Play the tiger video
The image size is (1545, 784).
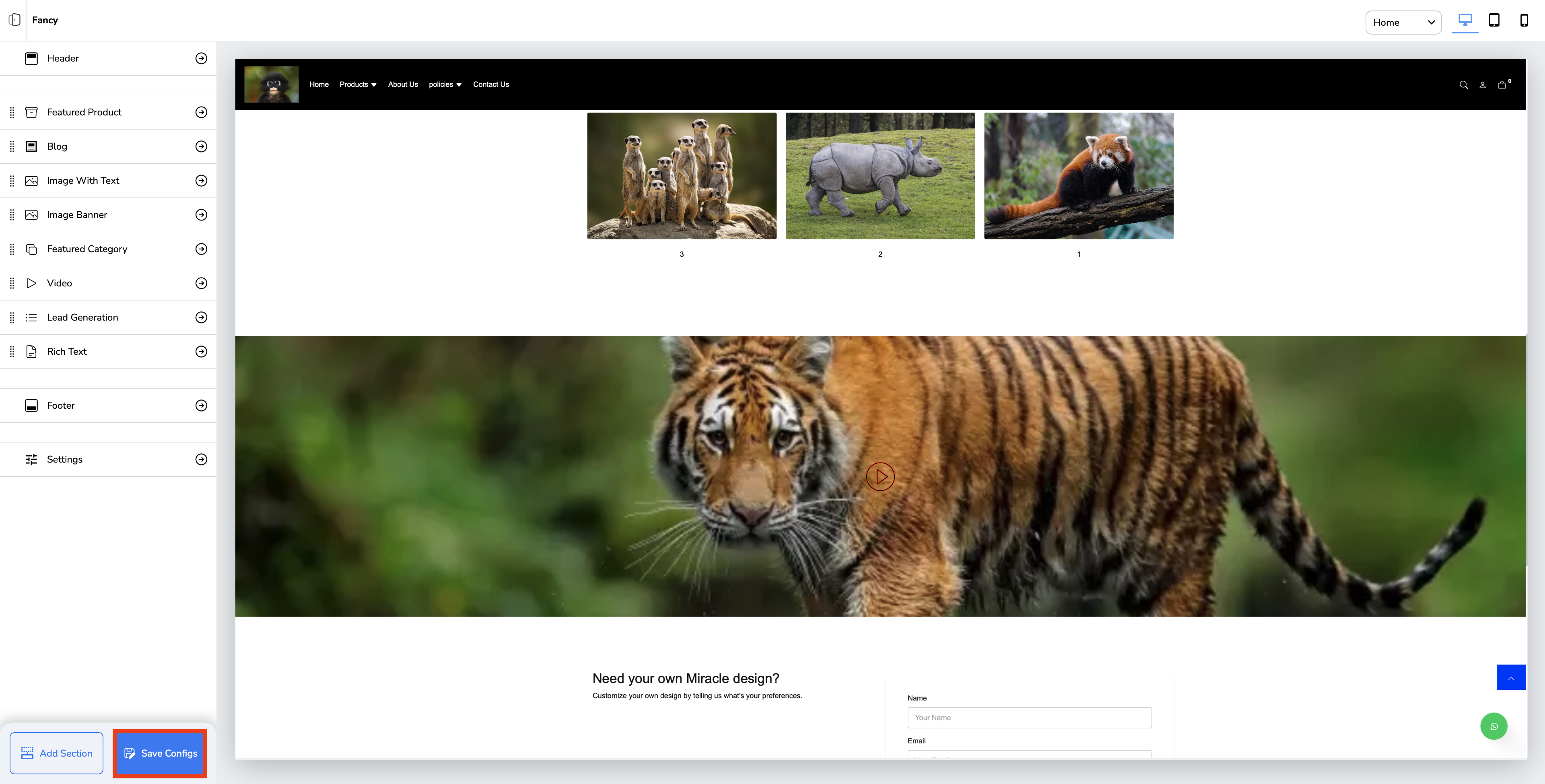coord(880,477)
